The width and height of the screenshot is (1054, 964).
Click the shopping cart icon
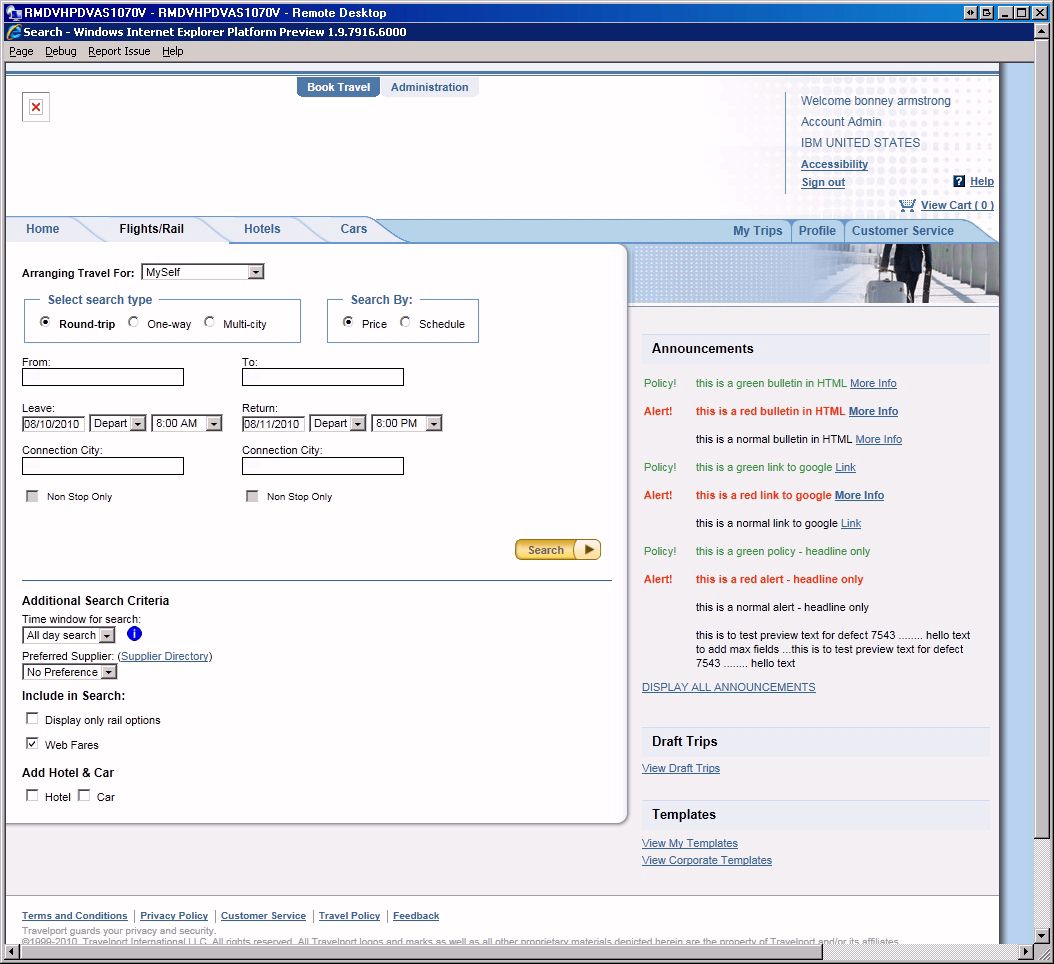click(907, 205)
